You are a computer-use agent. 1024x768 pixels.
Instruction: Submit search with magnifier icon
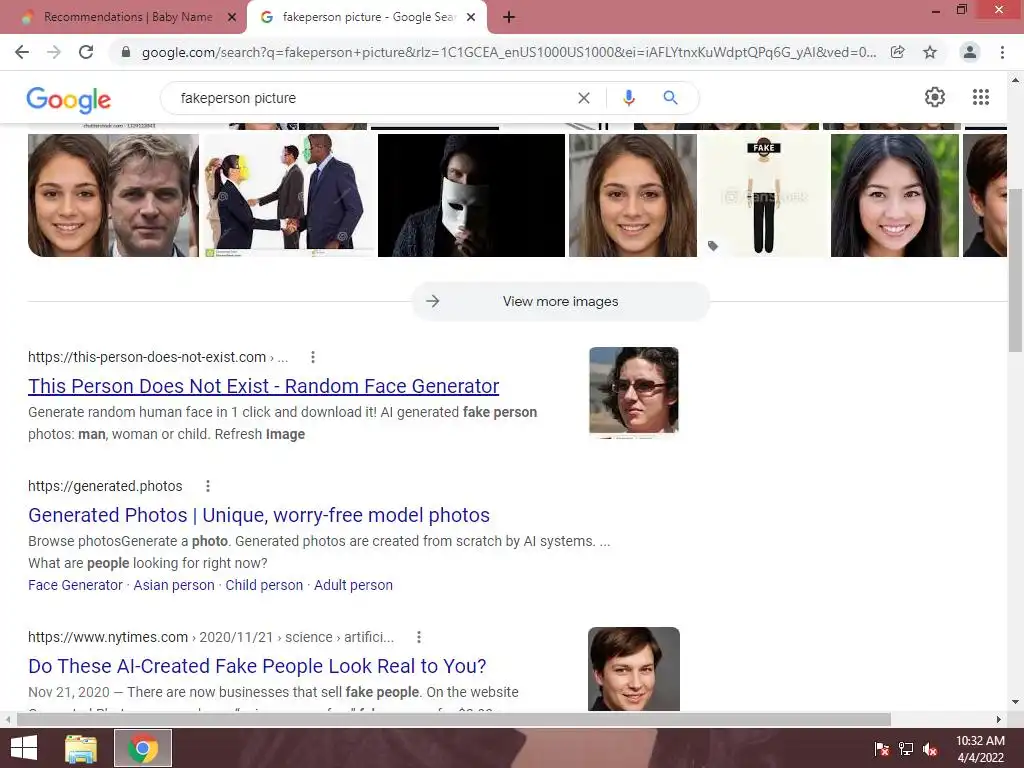[x=670, y=98]
